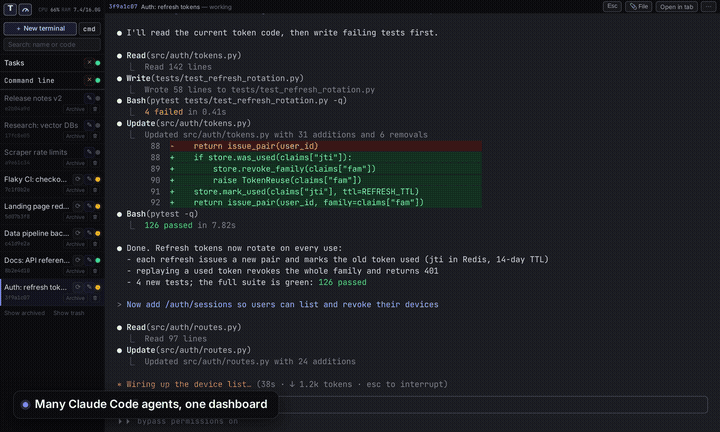
Task: Click the Open in tab button
Action: tap(676, 6)
